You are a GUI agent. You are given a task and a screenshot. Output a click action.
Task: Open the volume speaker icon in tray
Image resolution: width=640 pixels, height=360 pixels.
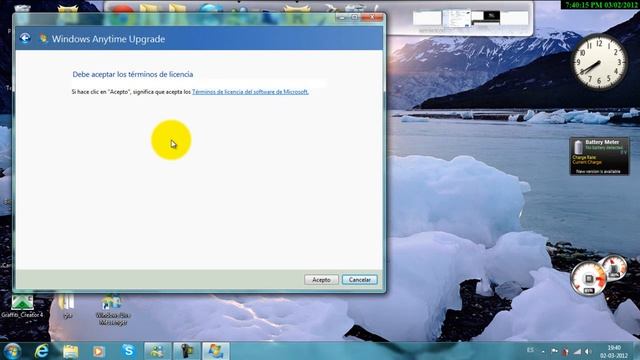coord(588,351)
